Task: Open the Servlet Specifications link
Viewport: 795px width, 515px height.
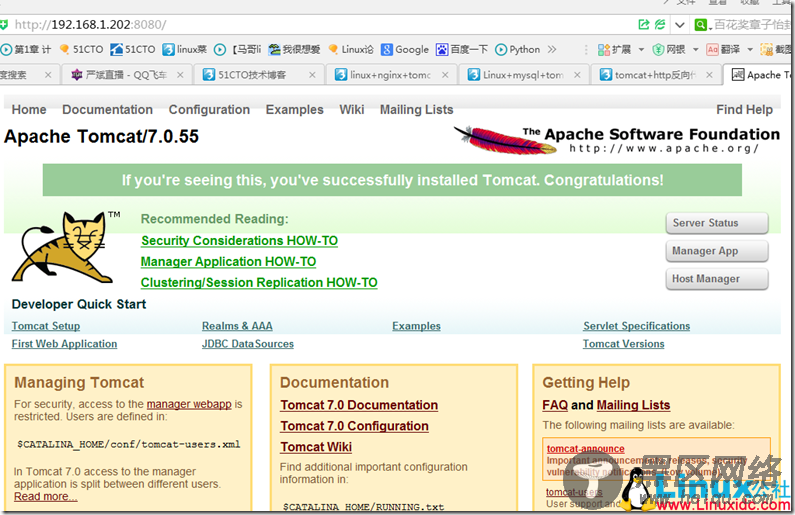Action: click(x=636, y=326)
